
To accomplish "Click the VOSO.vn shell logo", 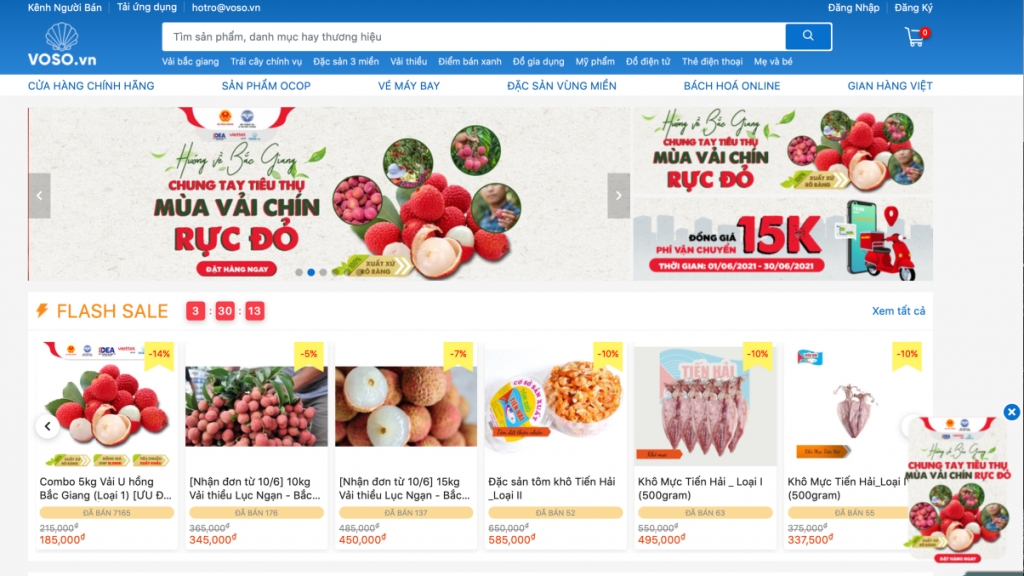I will point(62,44).
